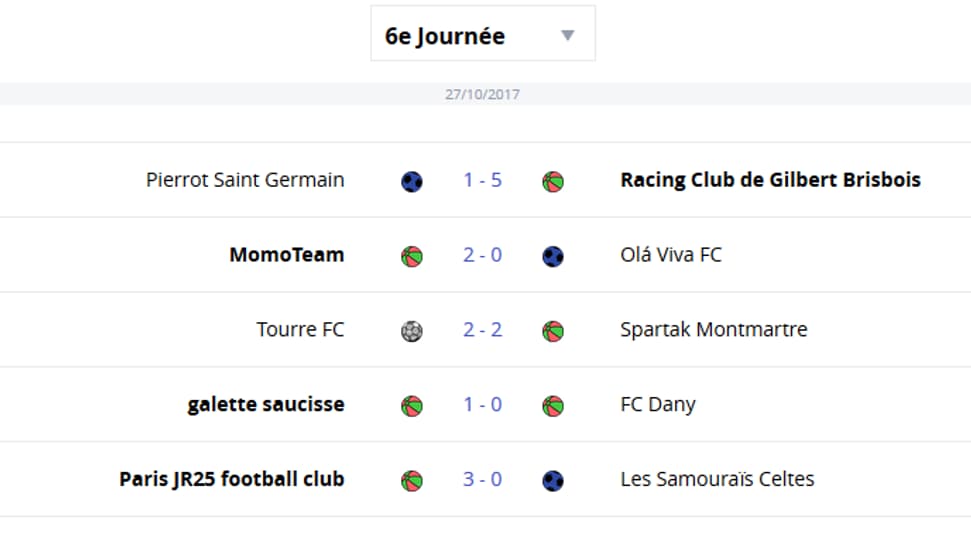
Task: Click FC Dany's ball icon
Action: click(553, 405)
